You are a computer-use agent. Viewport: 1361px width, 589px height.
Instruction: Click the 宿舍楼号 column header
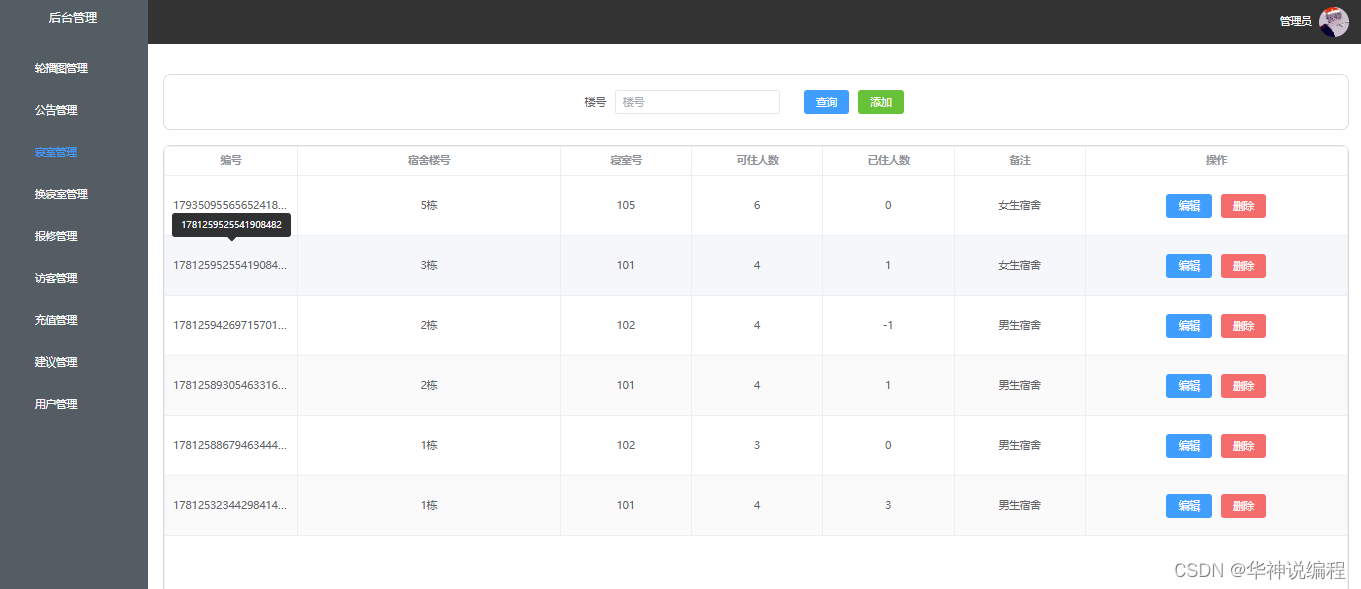point(429,160)
